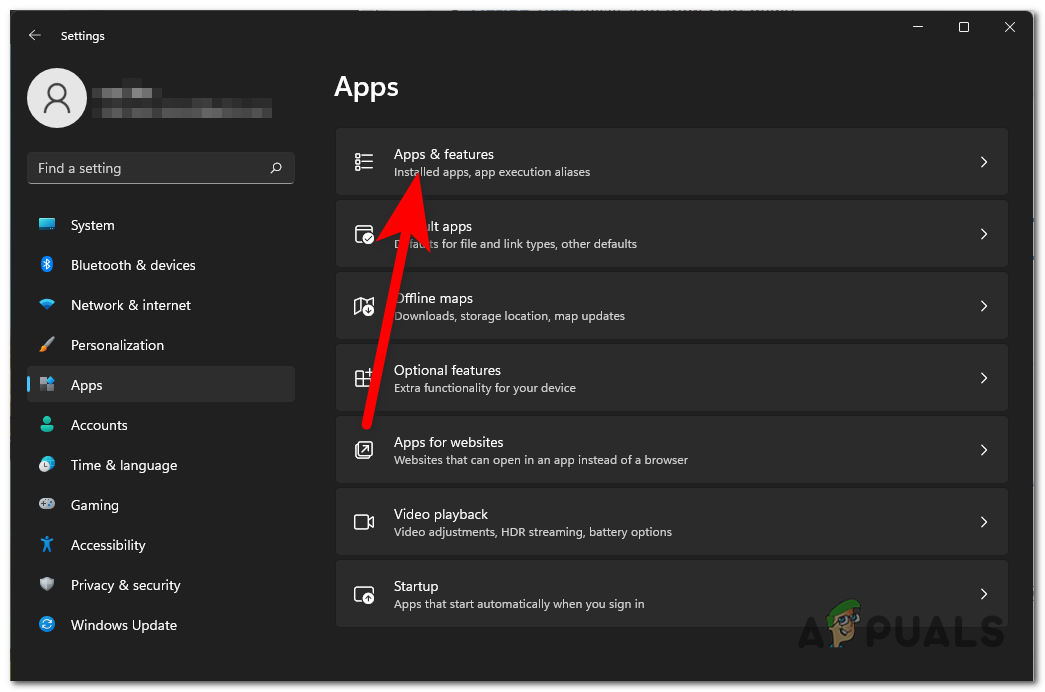Open Accounts from the sidebar
The image size is (1045, 692).
[99, 425]
